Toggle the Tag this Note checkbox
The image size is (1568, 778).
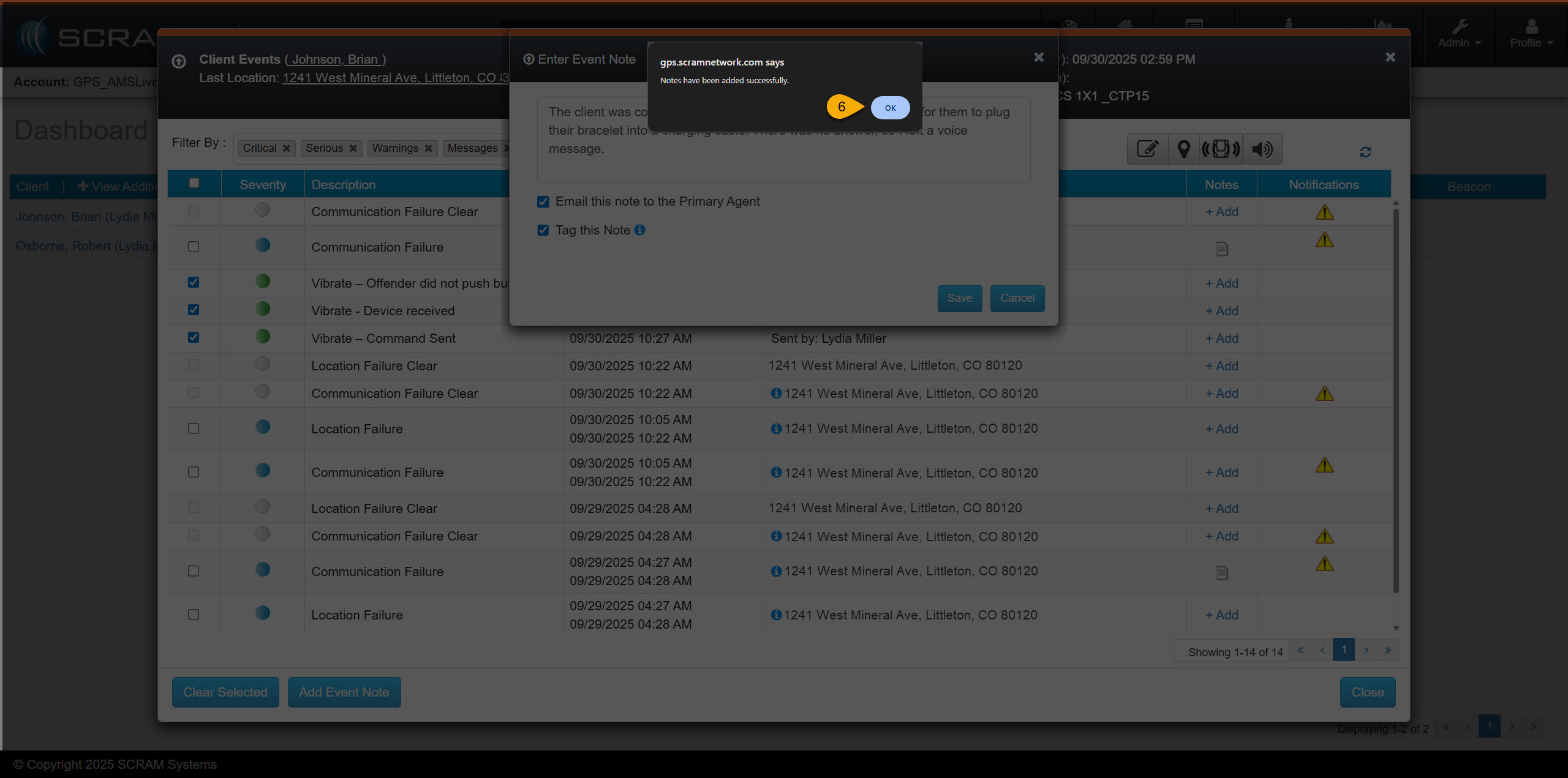pyautogui.click(x=543, y=230)
